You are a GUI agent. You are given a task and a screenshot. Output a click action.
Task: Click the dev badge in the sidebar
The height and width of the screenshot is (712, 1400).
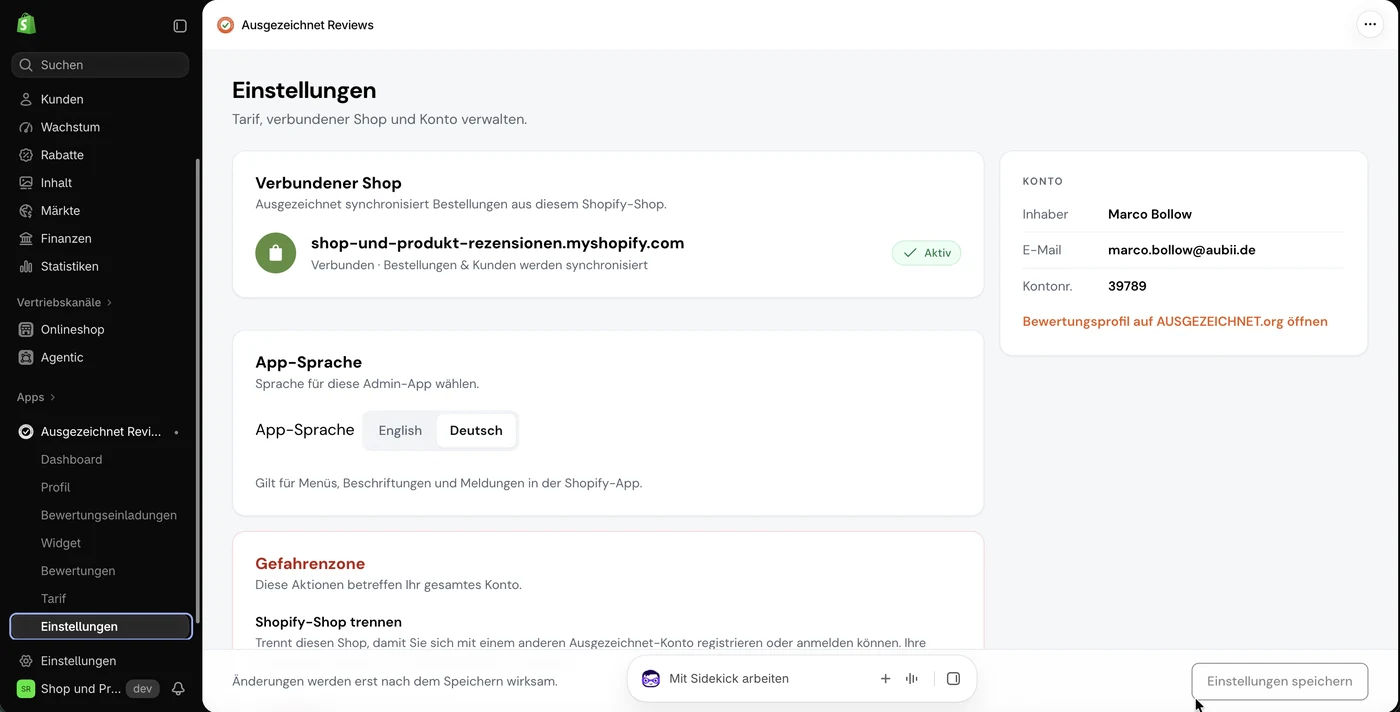[142, 689]
